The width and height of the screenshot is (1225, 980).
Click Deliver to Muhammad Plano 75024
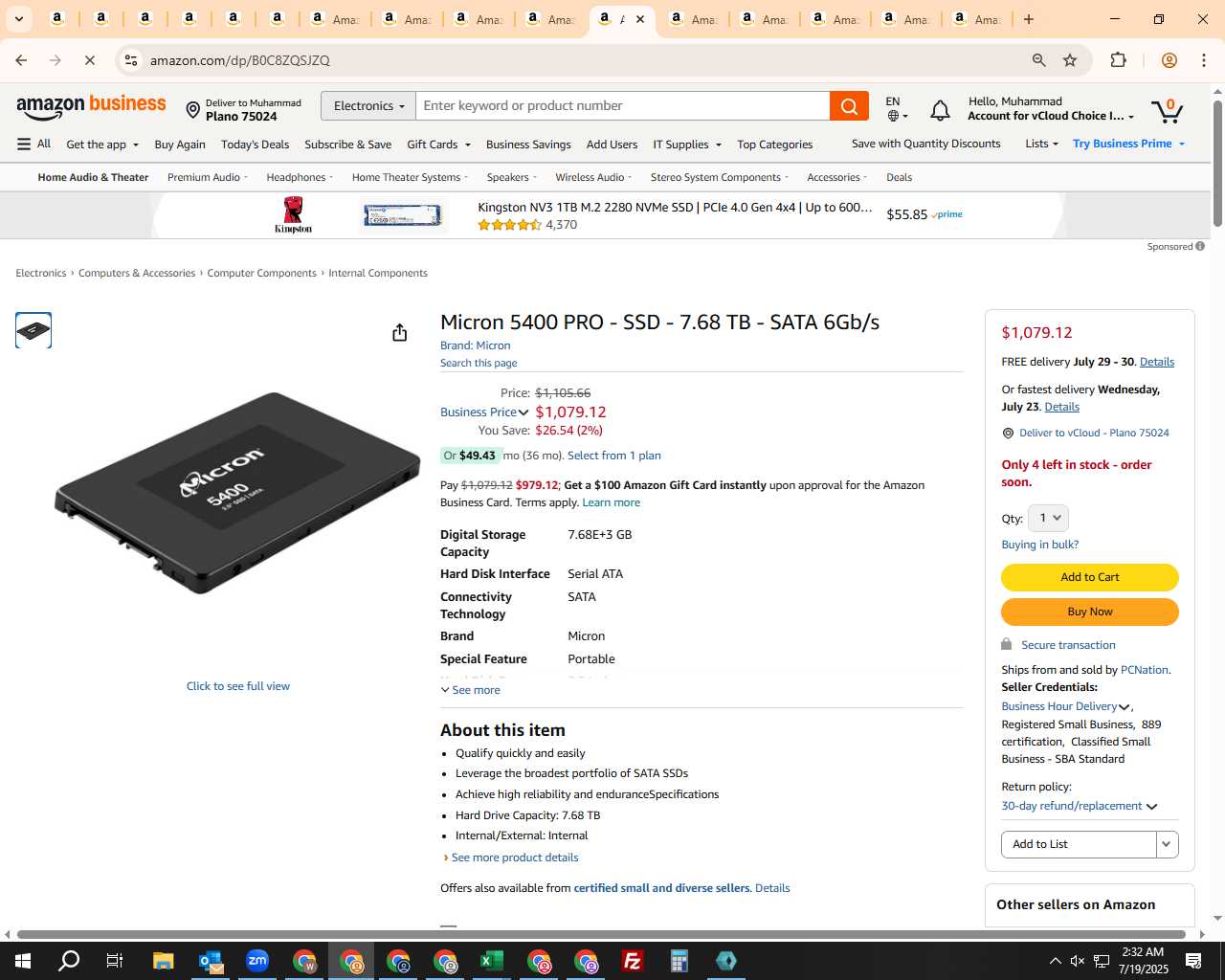click(x=243, y=110)
